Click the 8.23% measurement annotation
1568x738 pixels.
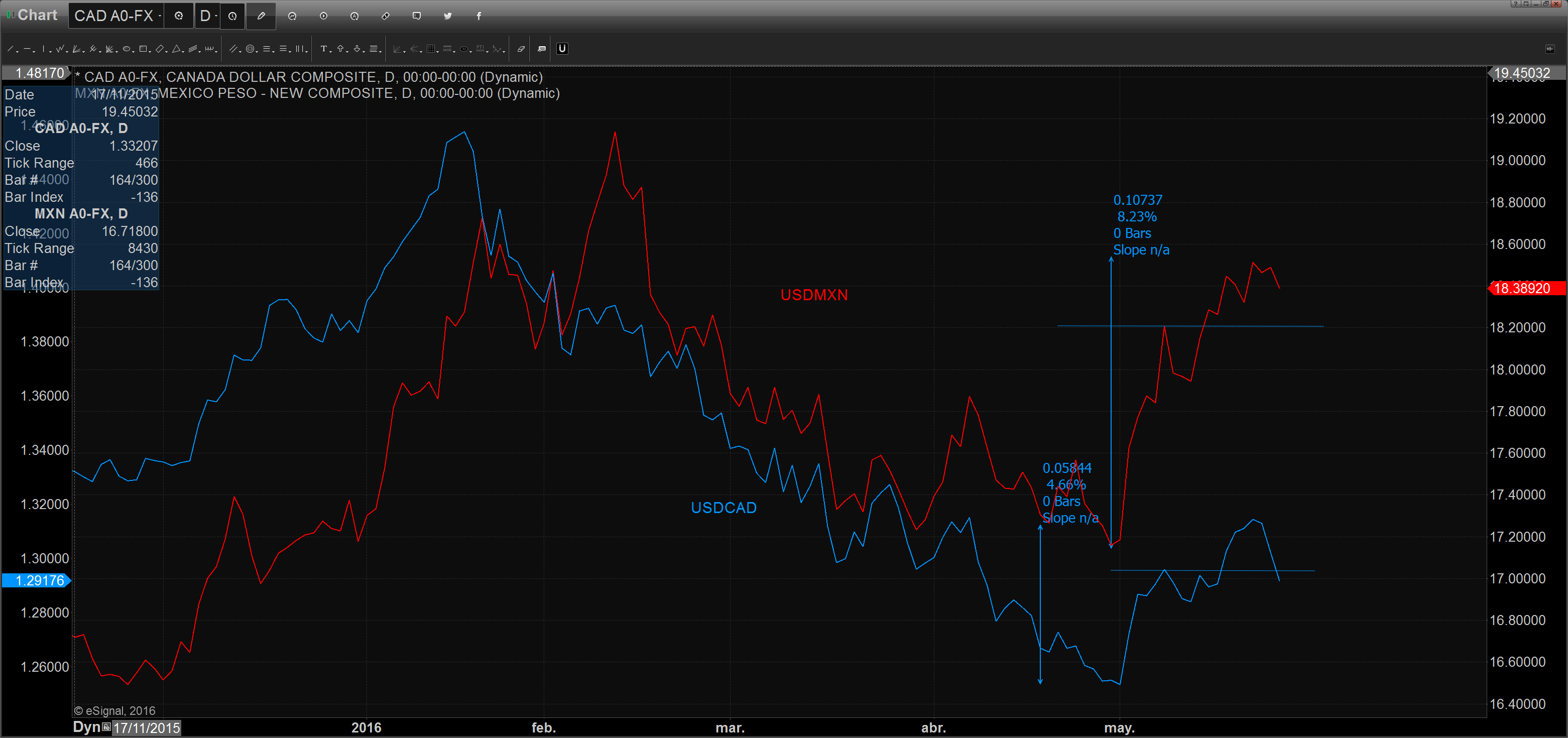click(x=1137, y=216)
